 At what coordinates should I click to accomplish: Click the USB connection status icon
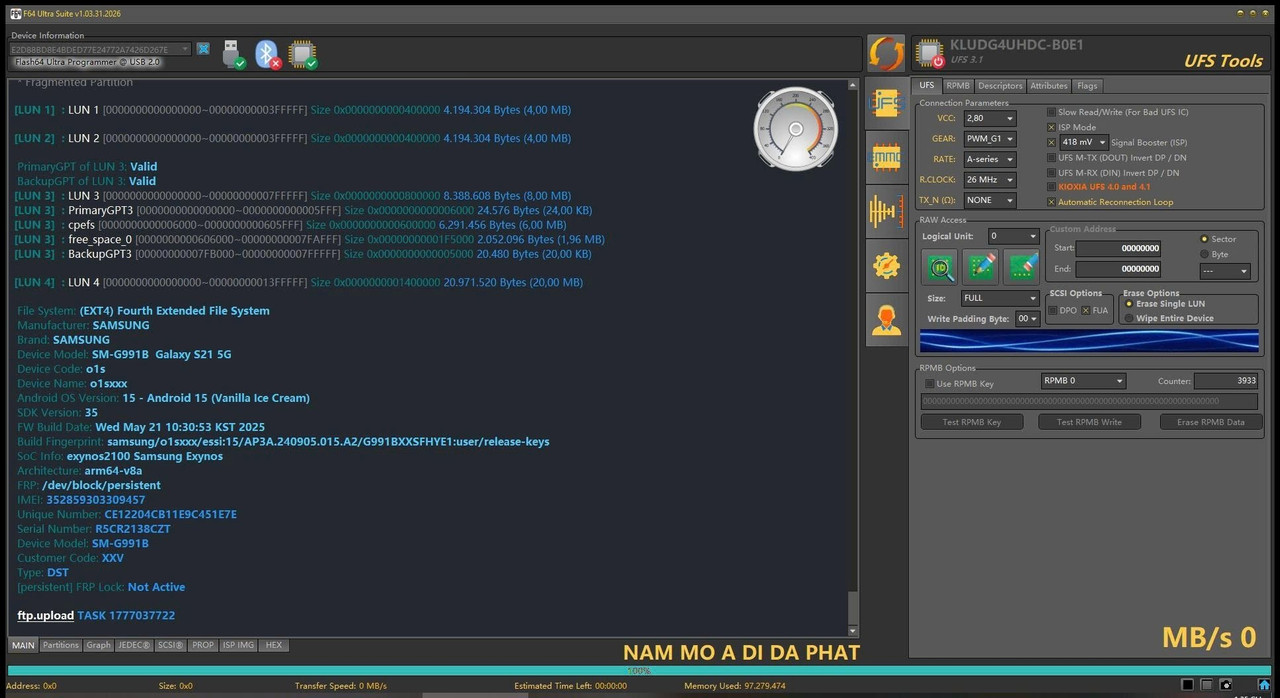pyautogui.click(x=232, y=54)
